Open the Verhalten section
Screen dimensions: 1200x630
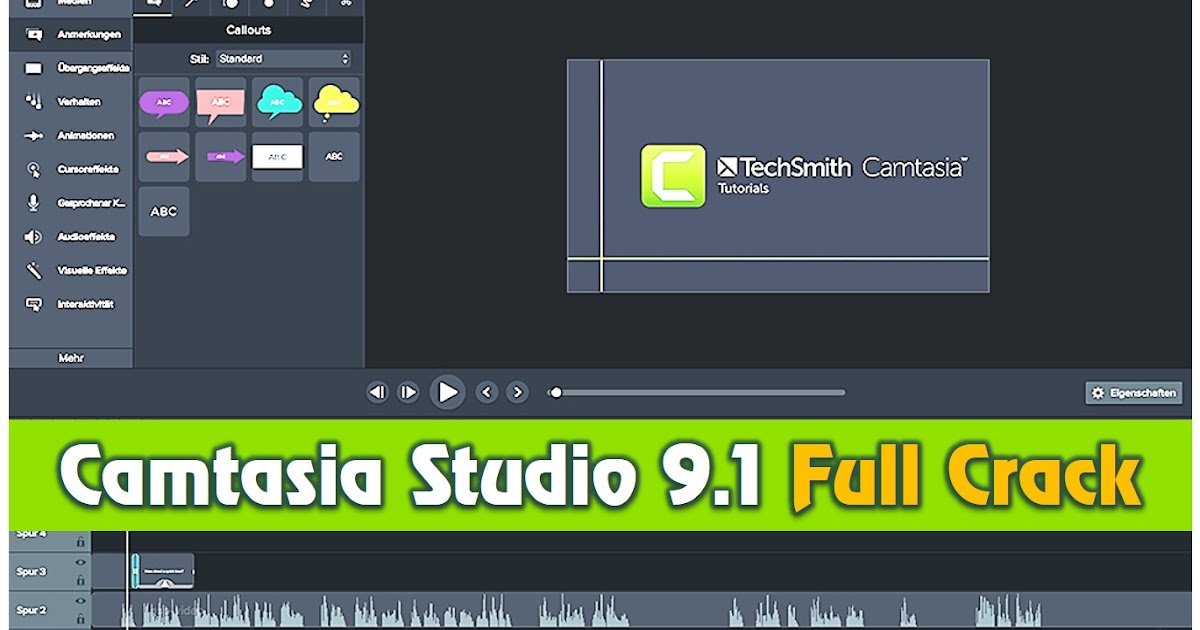coord(70,102)
